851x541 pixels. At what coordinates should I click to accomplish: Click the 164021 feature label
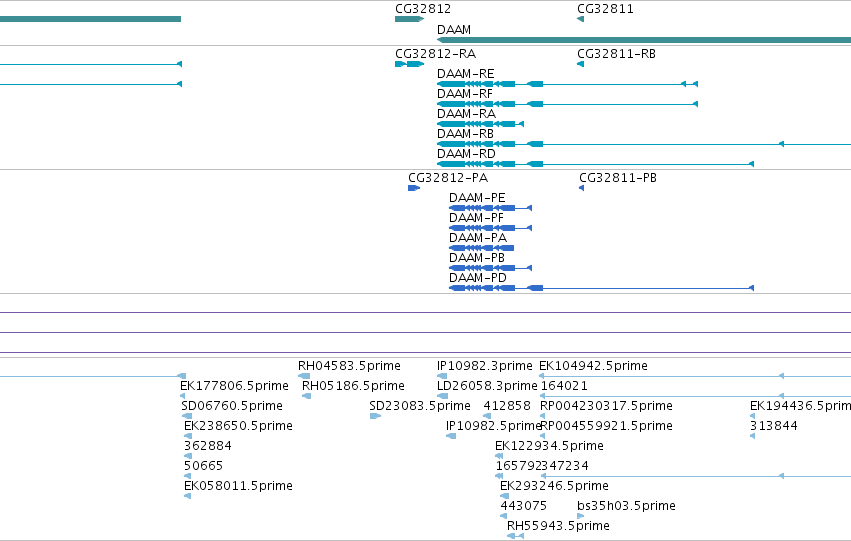pos(564,386)
